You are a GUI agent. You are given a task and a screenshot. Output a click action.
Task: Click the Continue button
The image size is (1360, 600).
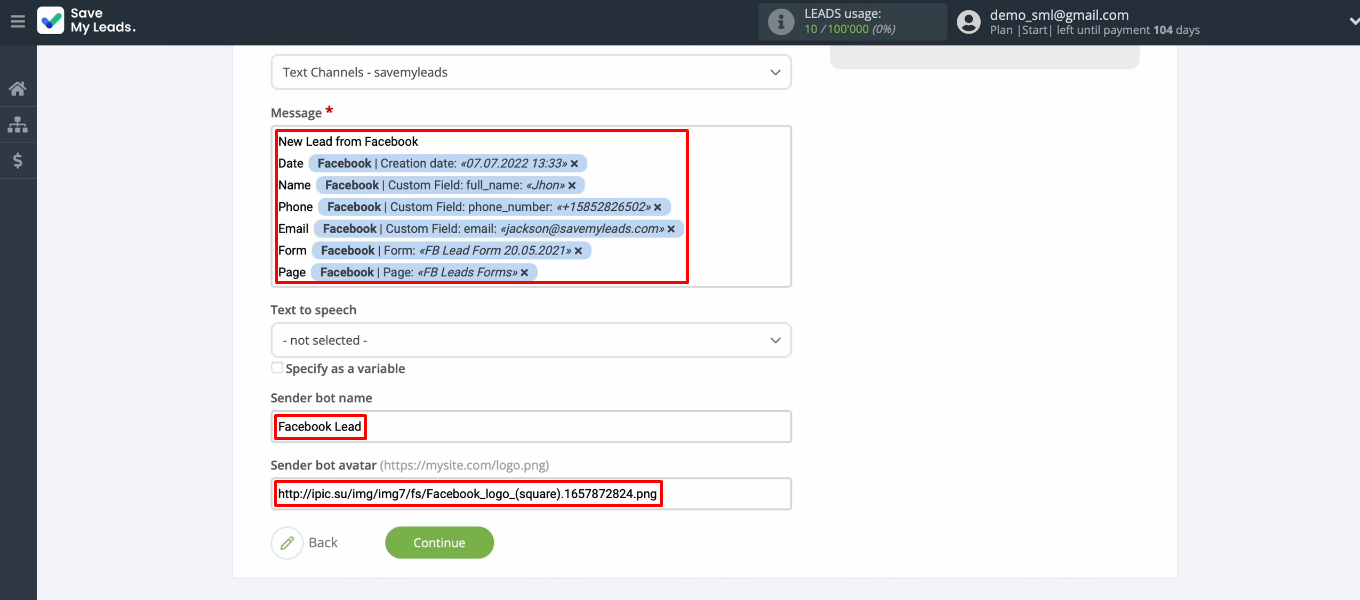pos(439,542)
